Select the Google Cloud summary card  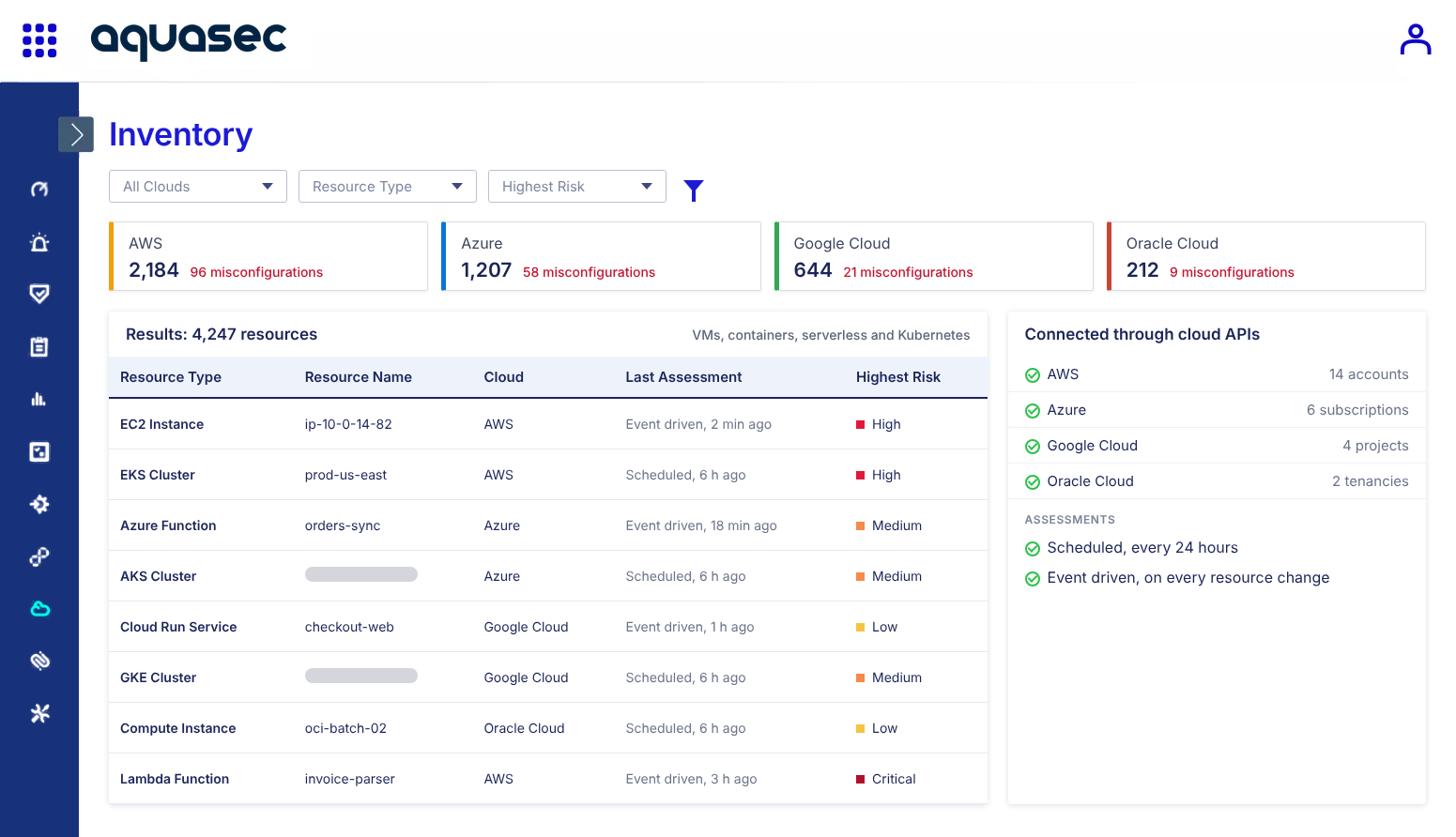(x=934, y=256)
